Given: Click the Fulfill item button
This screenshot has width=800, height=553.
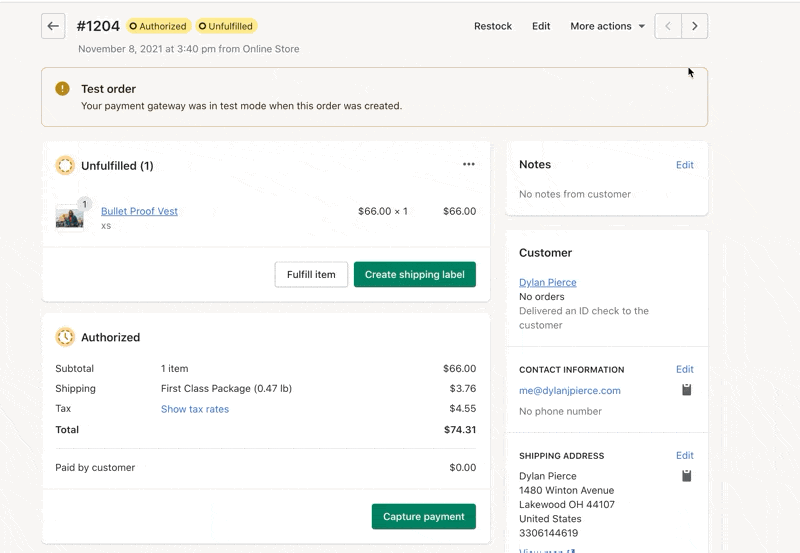Looking at the screenshot, I should [311, 274].
